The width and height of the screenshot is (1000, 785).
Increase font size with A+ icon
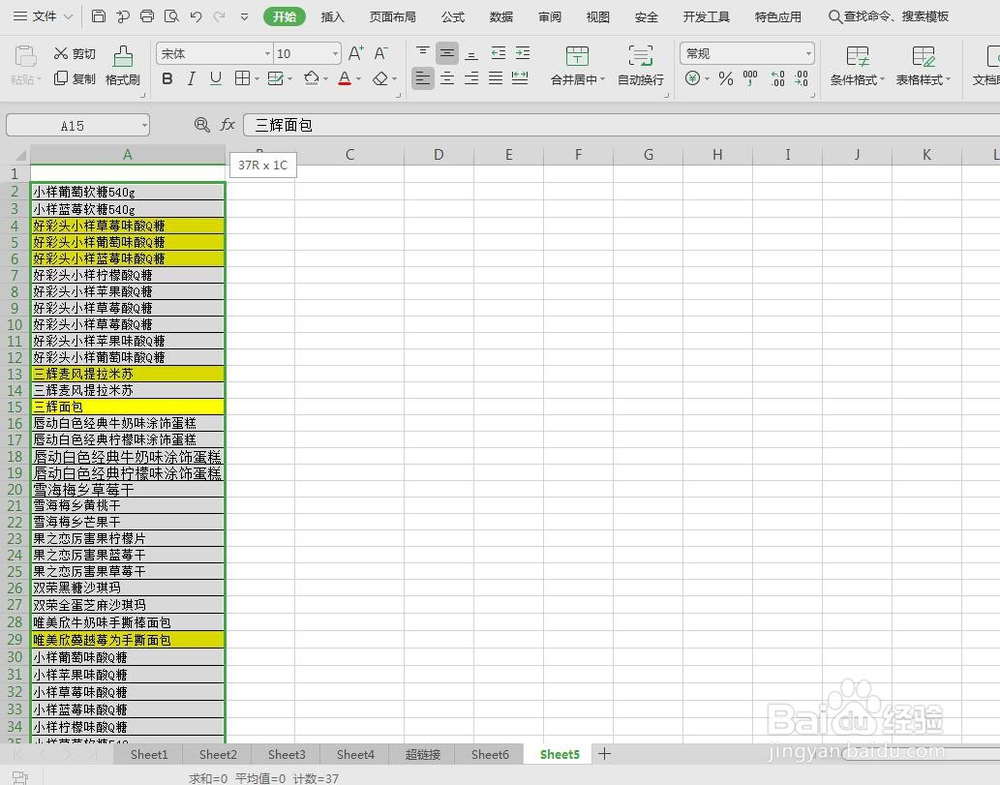[x=356, y=53]
